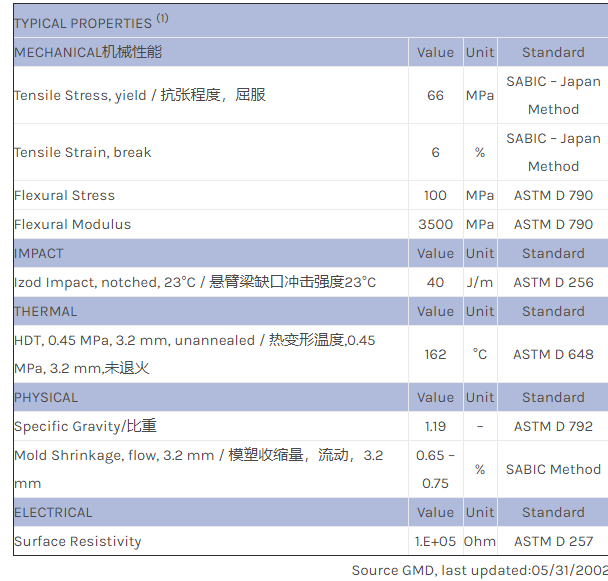This screenshot has height=581, width=608.
Task: Click the Tensile Strain, break row label
Action: pyautogui.click(x=83, y=152)
